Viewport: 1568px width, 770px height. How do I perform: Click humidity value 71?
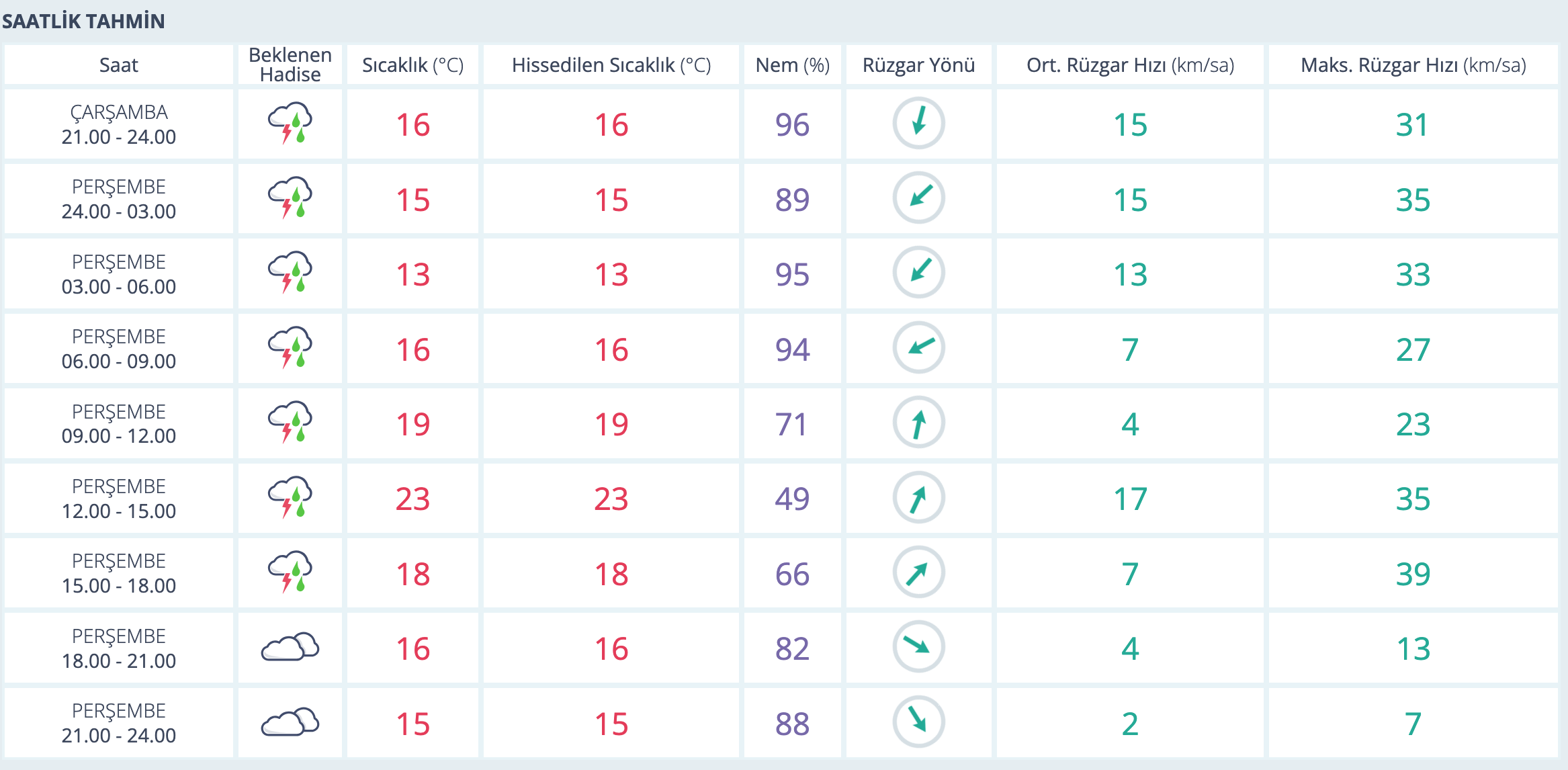791,425
